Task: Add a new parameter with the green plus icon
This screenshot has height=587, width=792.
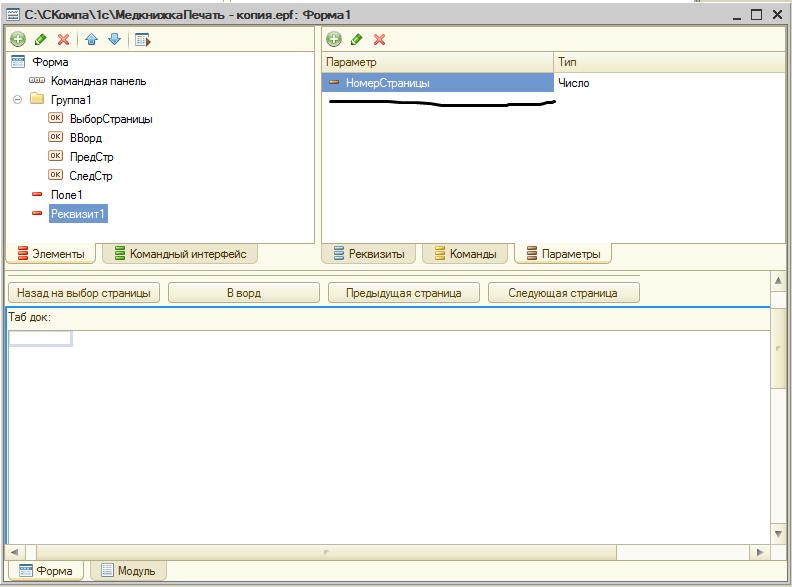Action: coord(334,40)
